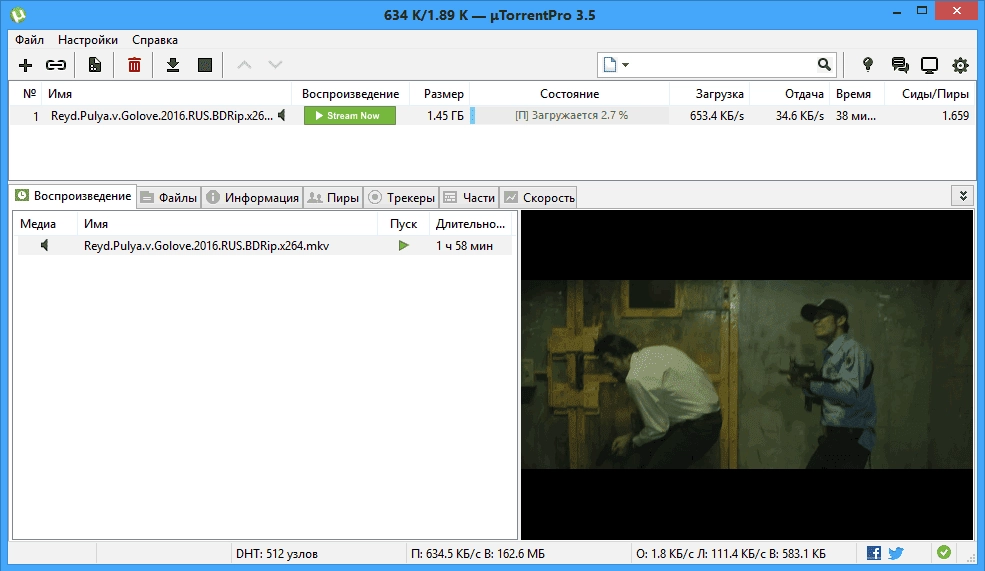
Task: Click the 34.6 КБ/s upload speed cell
Action: [800, 116]
